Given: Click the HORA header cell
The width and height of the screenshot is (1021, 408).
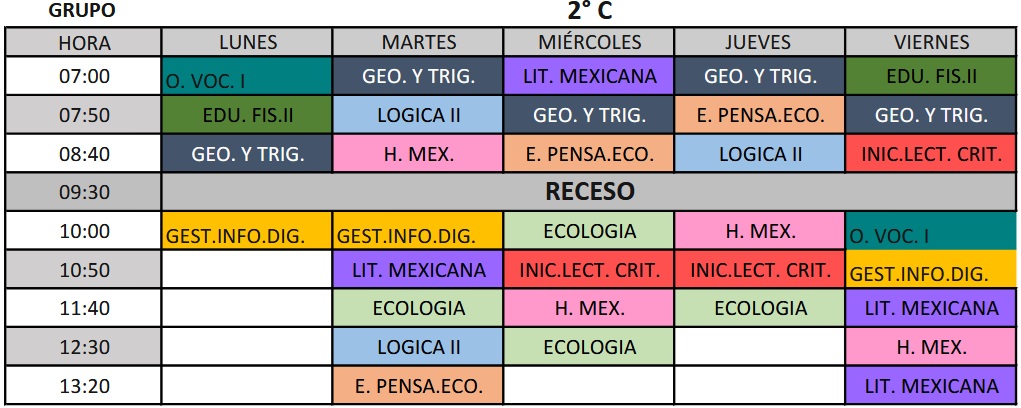Looking at the screenshot, I should pyautogui.click(x=84, y=42).
